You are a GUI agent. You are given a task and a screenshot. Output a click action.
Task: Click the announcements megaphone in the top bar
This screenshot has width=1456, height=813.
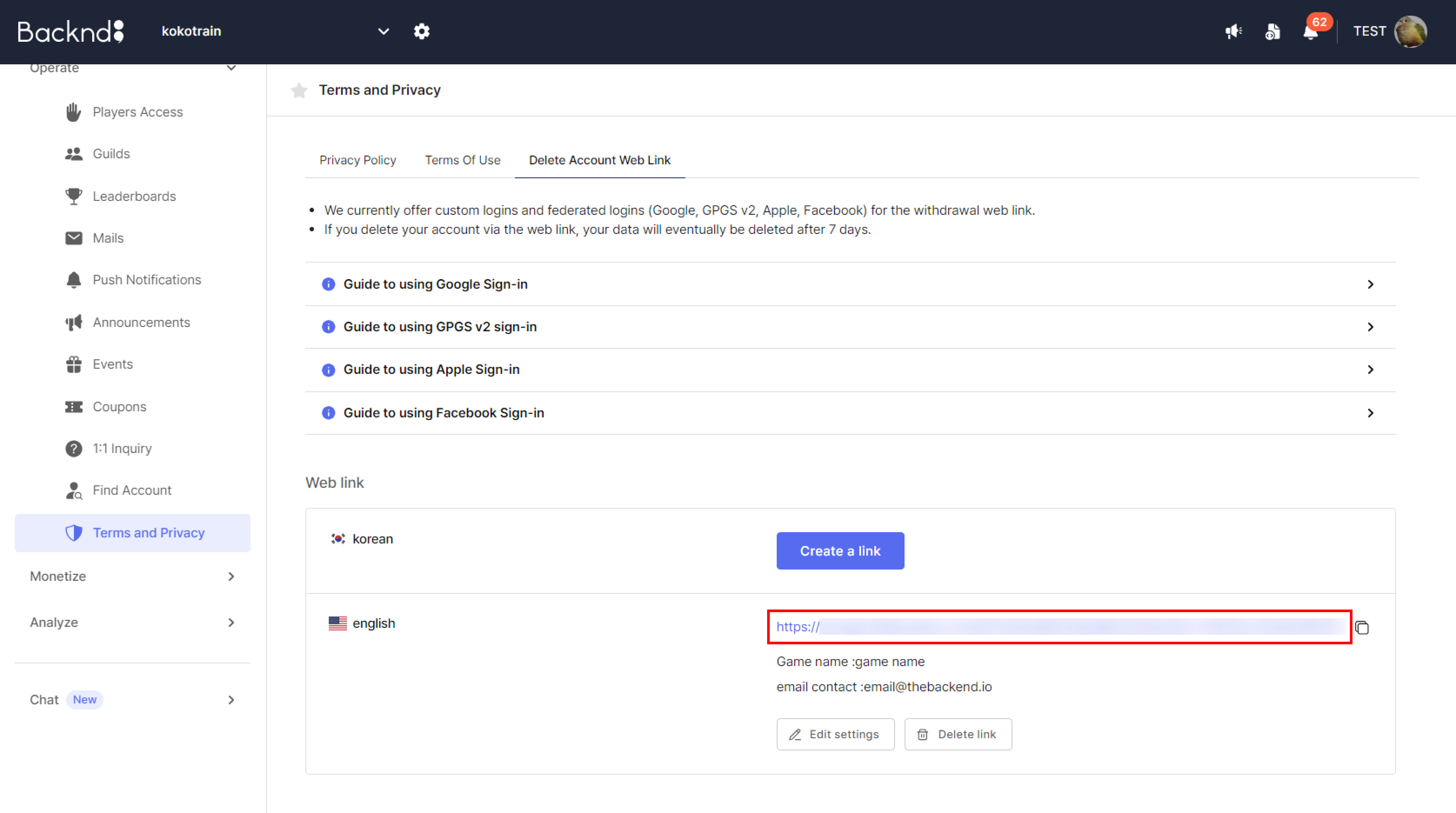pos(1234,32)
